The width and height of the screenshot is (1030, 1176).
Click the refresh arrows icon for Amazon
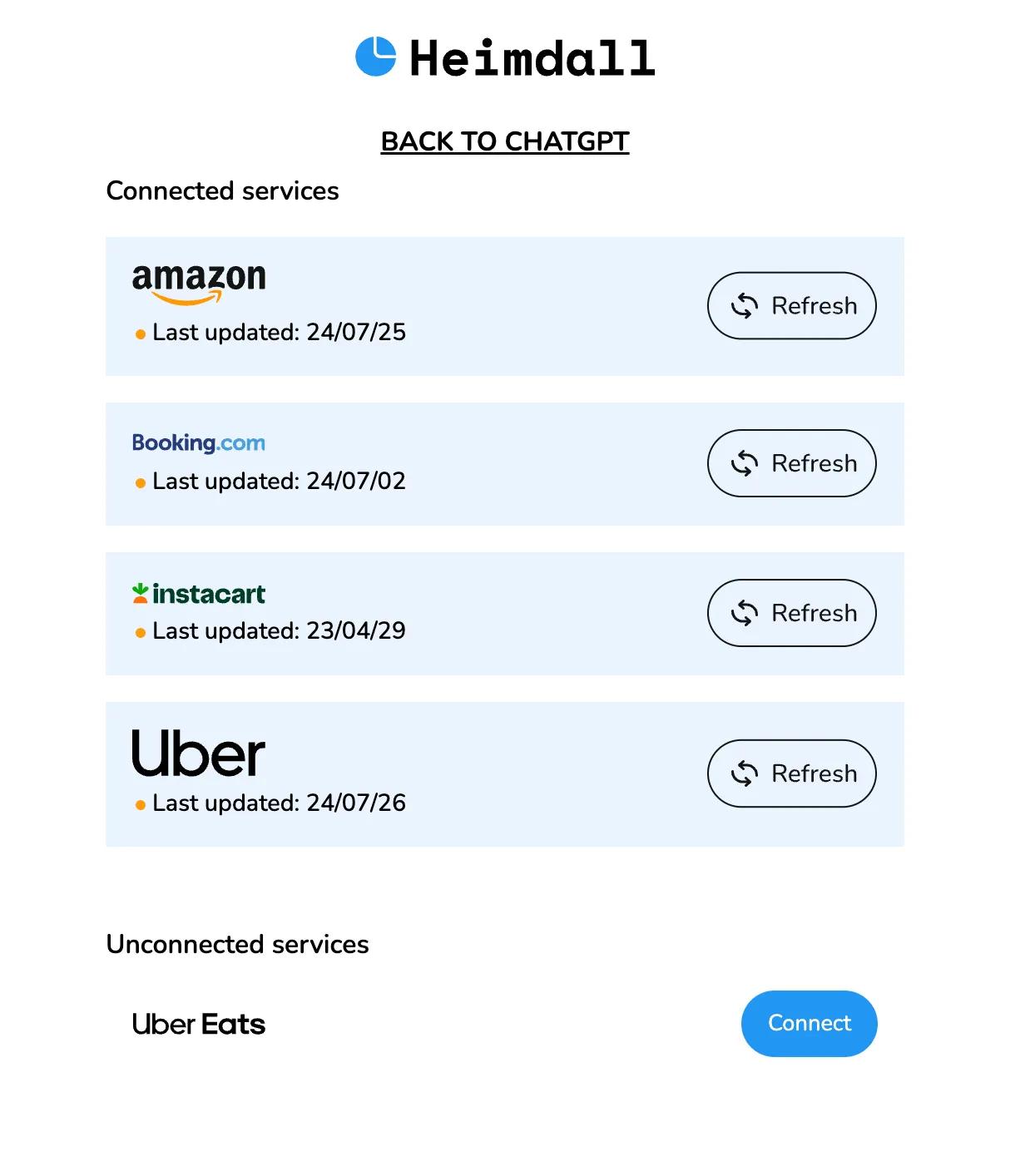point(745,306)
